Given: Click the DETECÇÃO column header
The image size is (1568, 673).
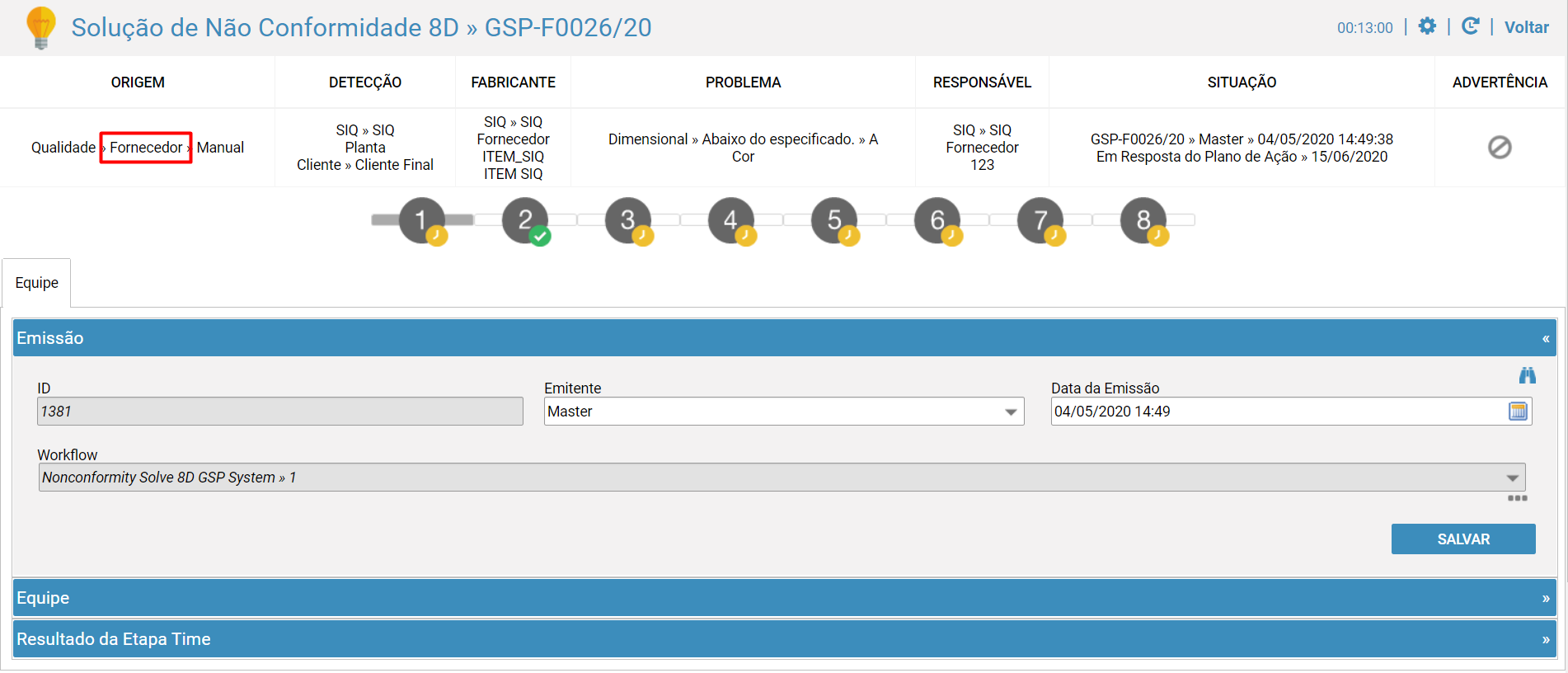Looking at the screenshot, I should pyautogui.click(x=365, y=82).
